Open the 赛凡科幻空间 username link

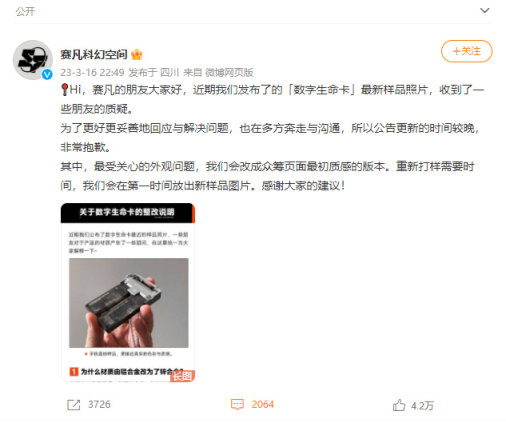pyautogui.click(x=94, y=54)
